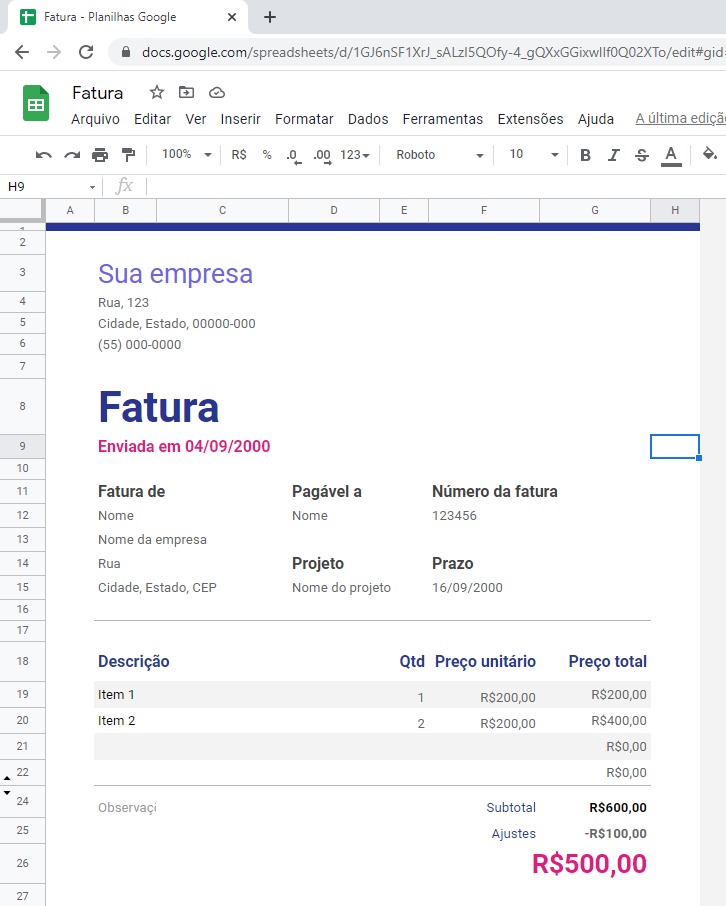
Task: Open the text color picker
Action: point(671,155)
